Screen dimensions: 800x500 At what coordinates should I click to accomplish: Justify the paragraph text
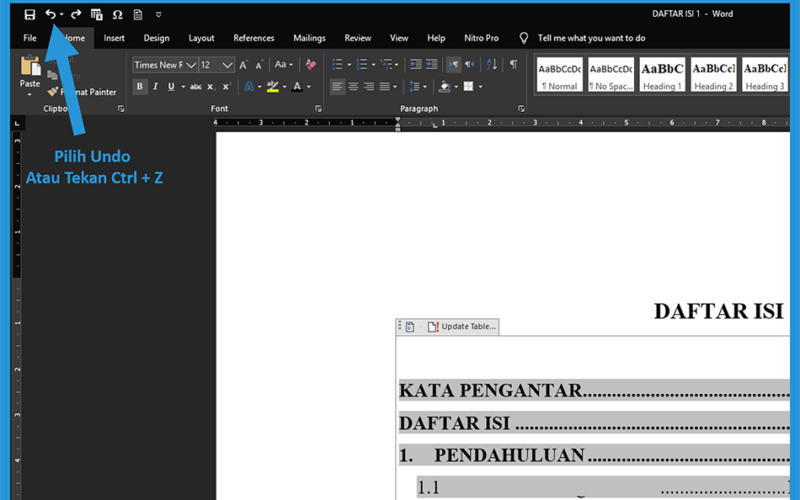[x=385, y=87]
